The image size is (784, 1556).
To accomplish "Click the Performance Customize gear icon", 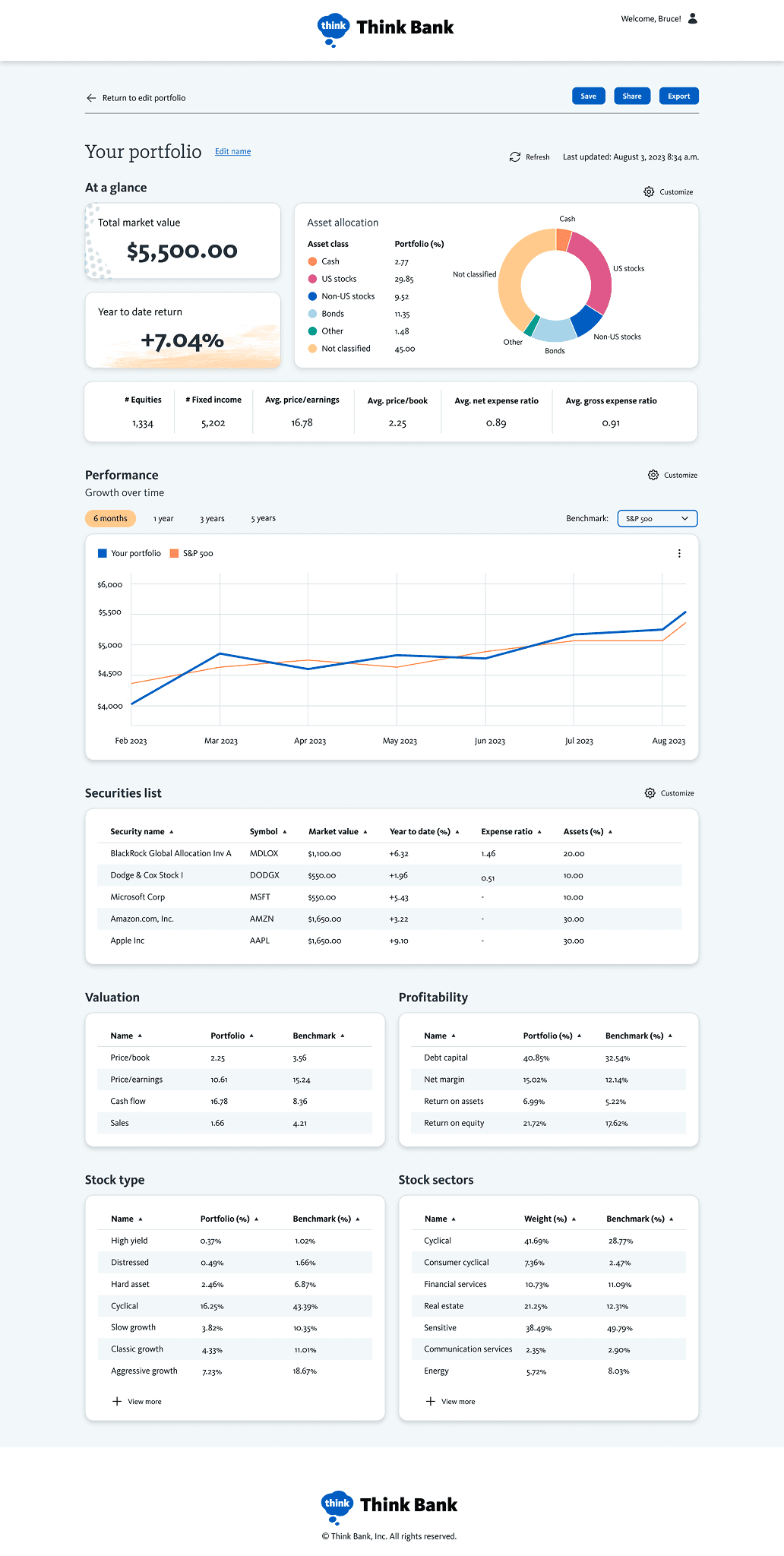I will click(x=653, y=475).
